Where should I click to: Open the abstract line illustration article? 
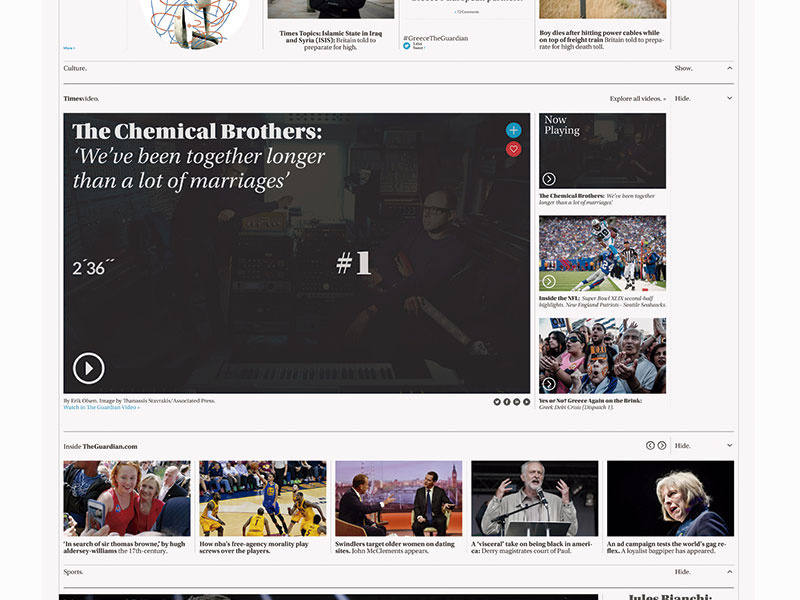tap(195, 23)
